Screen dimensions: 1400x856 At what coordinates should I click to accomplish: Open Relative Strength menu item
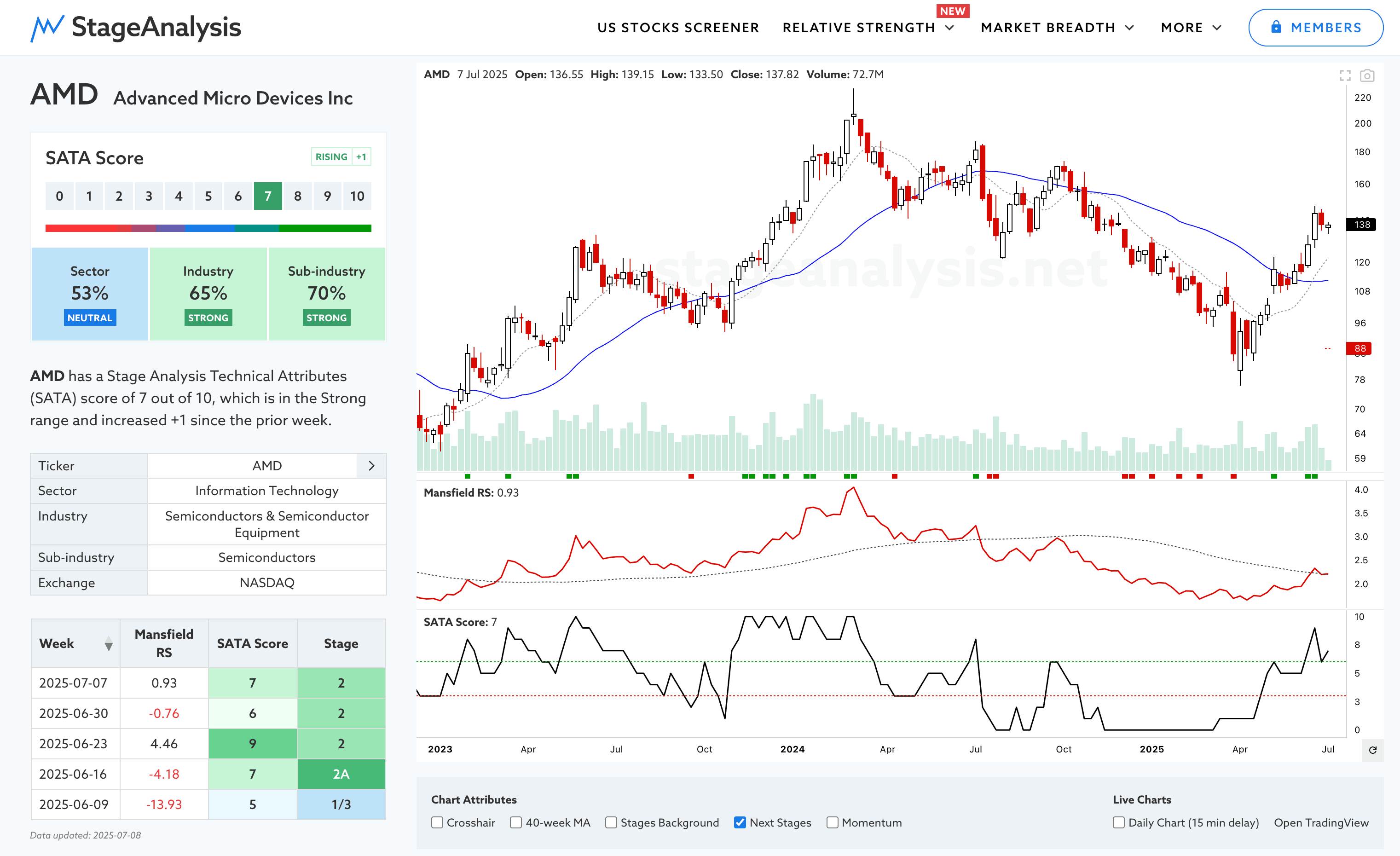pos(858,28)
